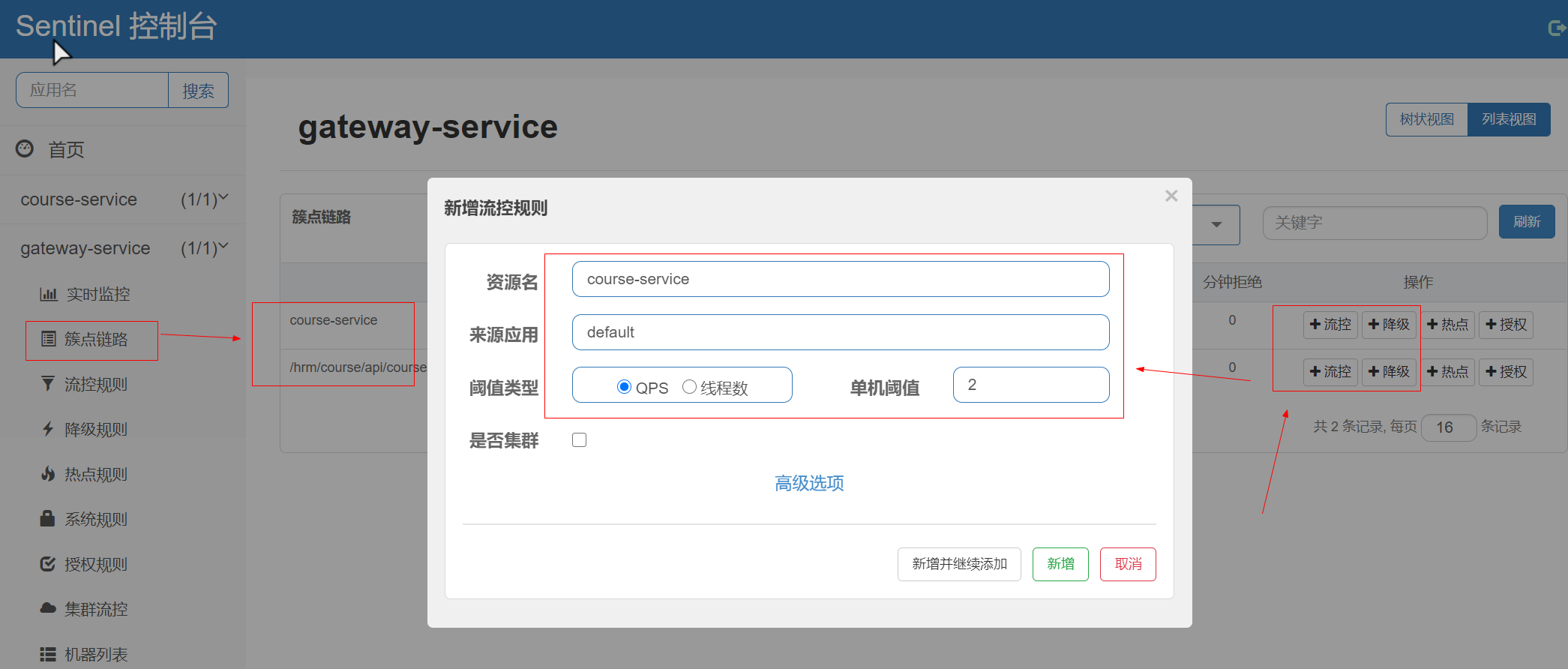Open the dropdown left of 关键字 field
This screenshot has width=1568, height=669.
point(1216,224)
